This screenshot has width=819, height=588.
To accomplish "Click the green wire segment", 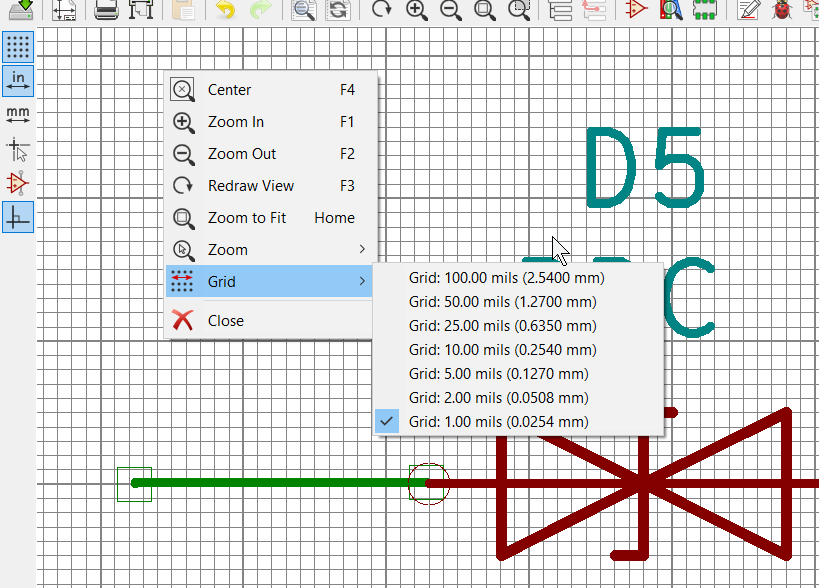I will click(x=270, y=483).
